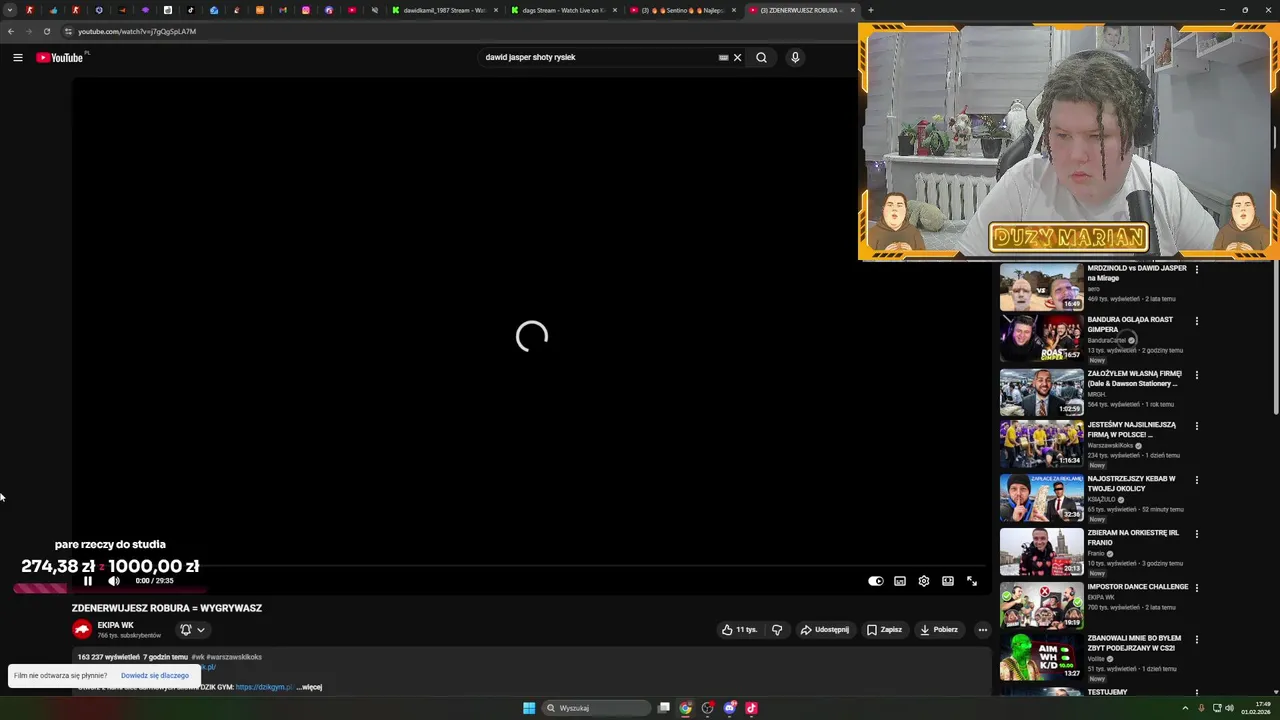This screenshot has height=720, width=1280.
Task: Go to YouTube home via logo
Action: [x=60, y=58]
